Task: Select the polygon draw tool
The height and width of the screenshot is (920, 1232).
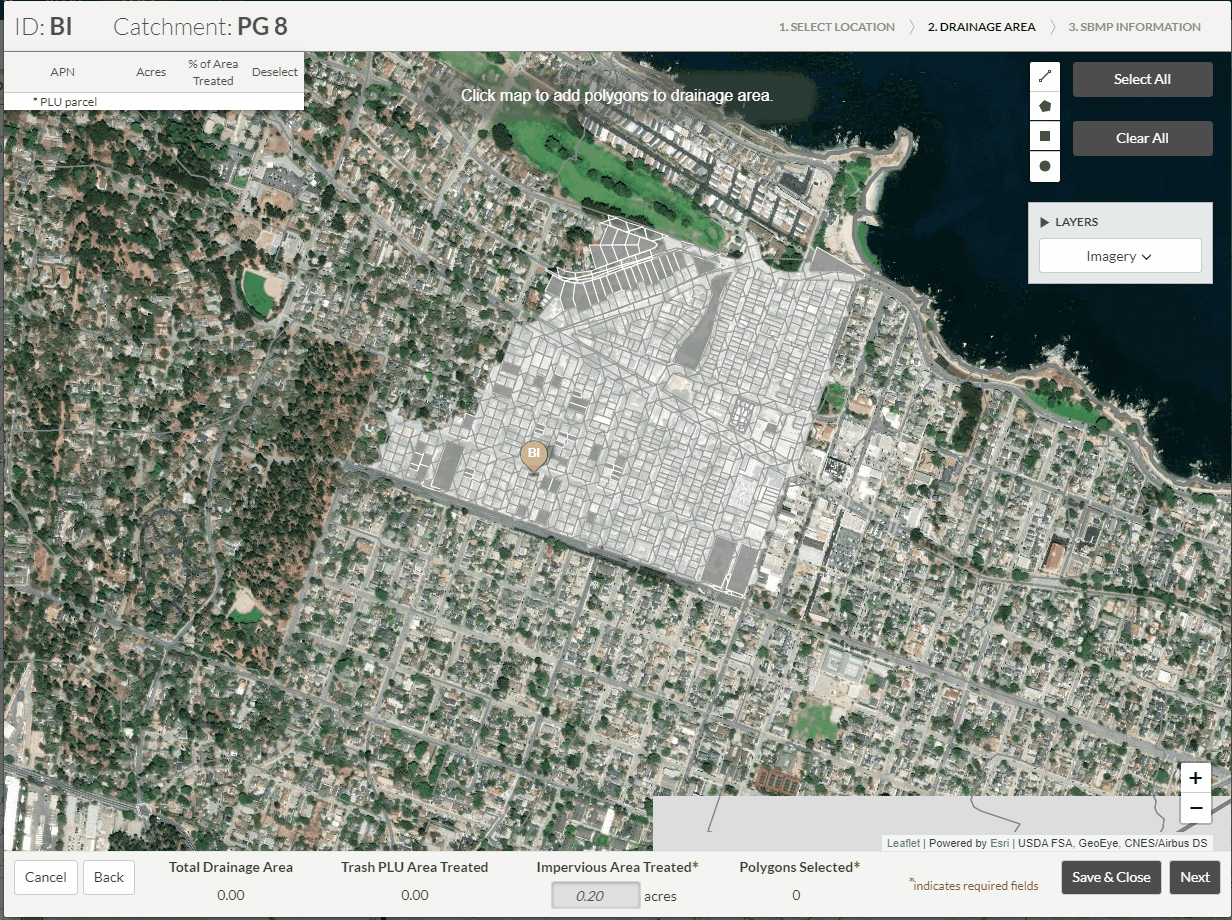Action: point(1045,106)
